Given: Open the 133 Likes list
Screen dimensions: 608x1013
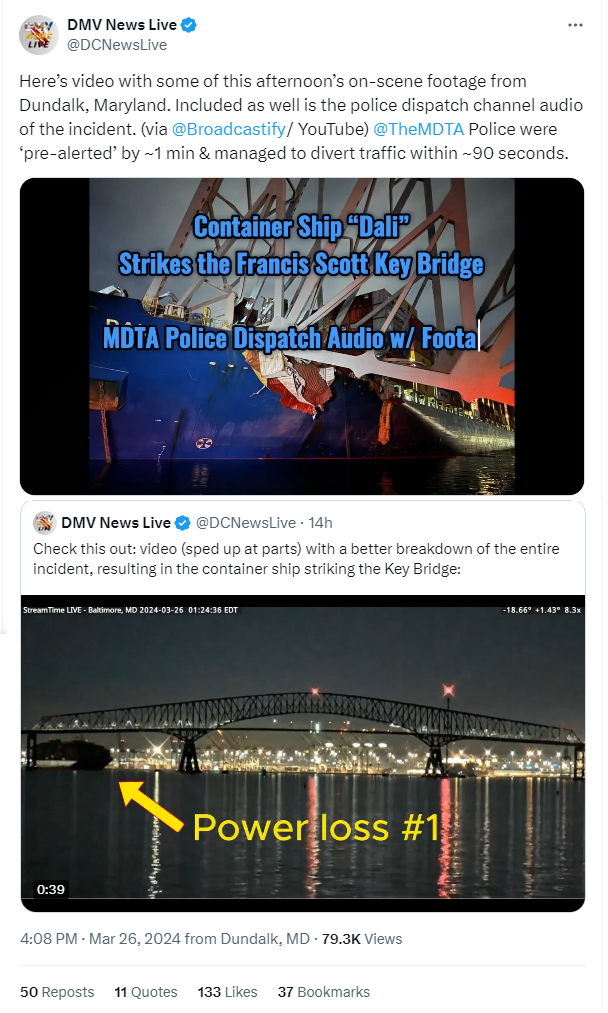Looking at the screenshot, I should (227, 992).
